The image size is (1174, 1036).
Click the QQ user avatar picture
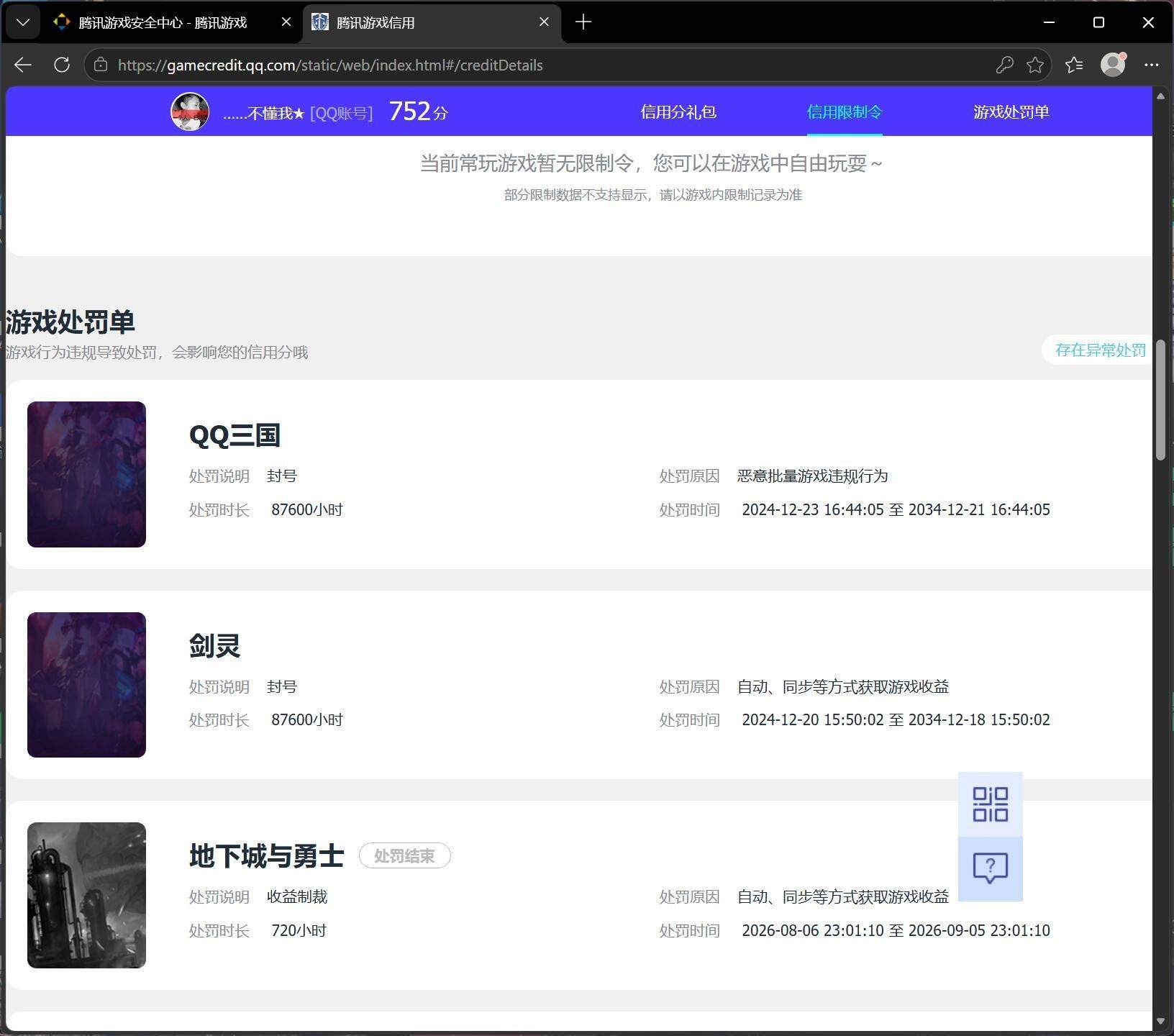[189, 112]
